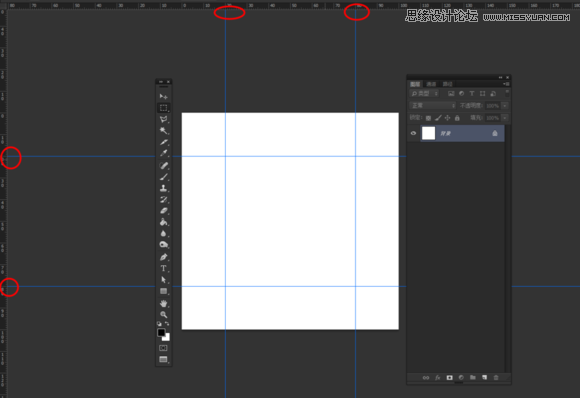Filter layers by smart objects
This screenshot has height=398, width=580.
tap(493, 94)
